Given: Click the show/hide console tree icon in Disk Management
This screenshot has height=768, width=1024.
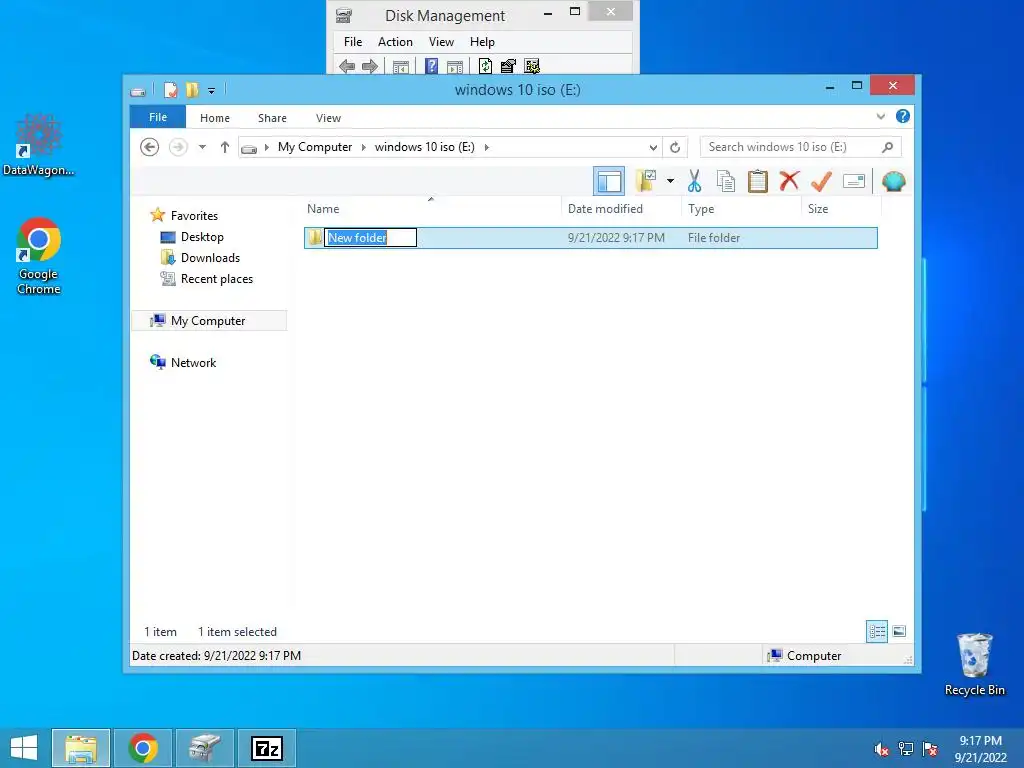Looking at the screenshot, I should click(x=400, y=66).
